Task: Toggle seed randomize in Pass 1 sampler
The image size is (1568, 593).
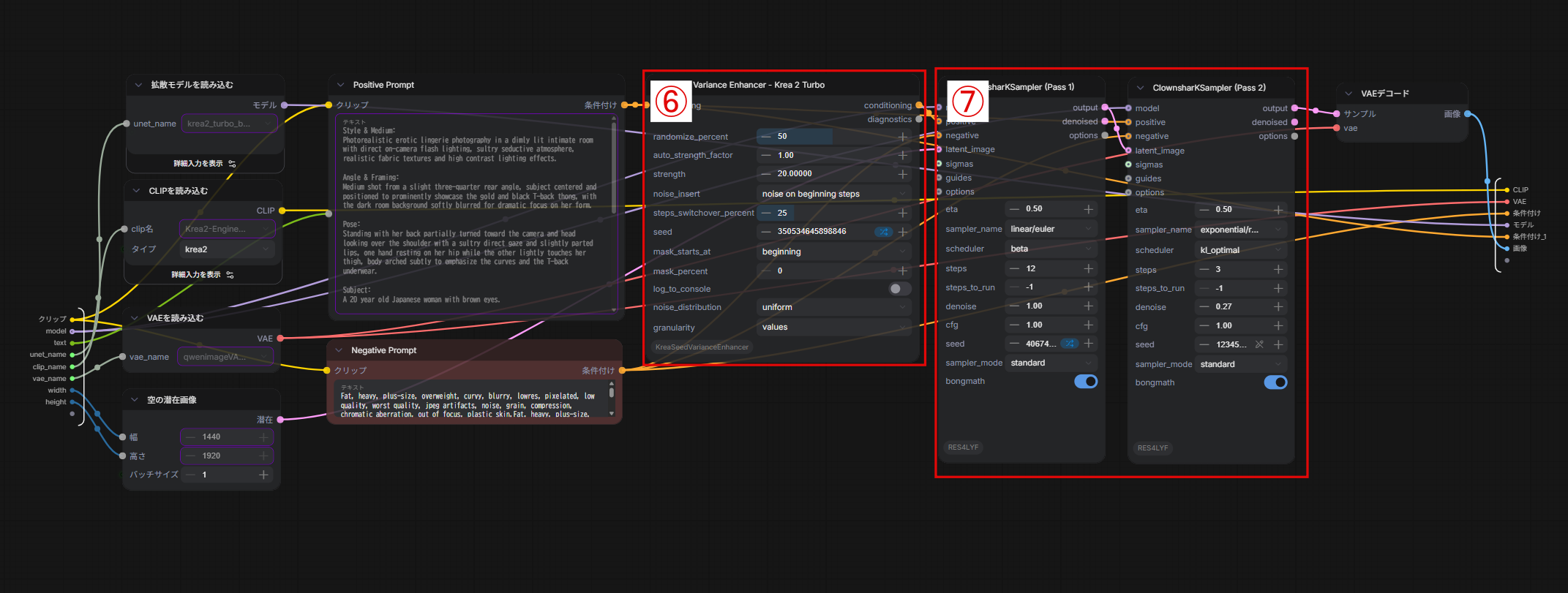Action: point(1070,344)
